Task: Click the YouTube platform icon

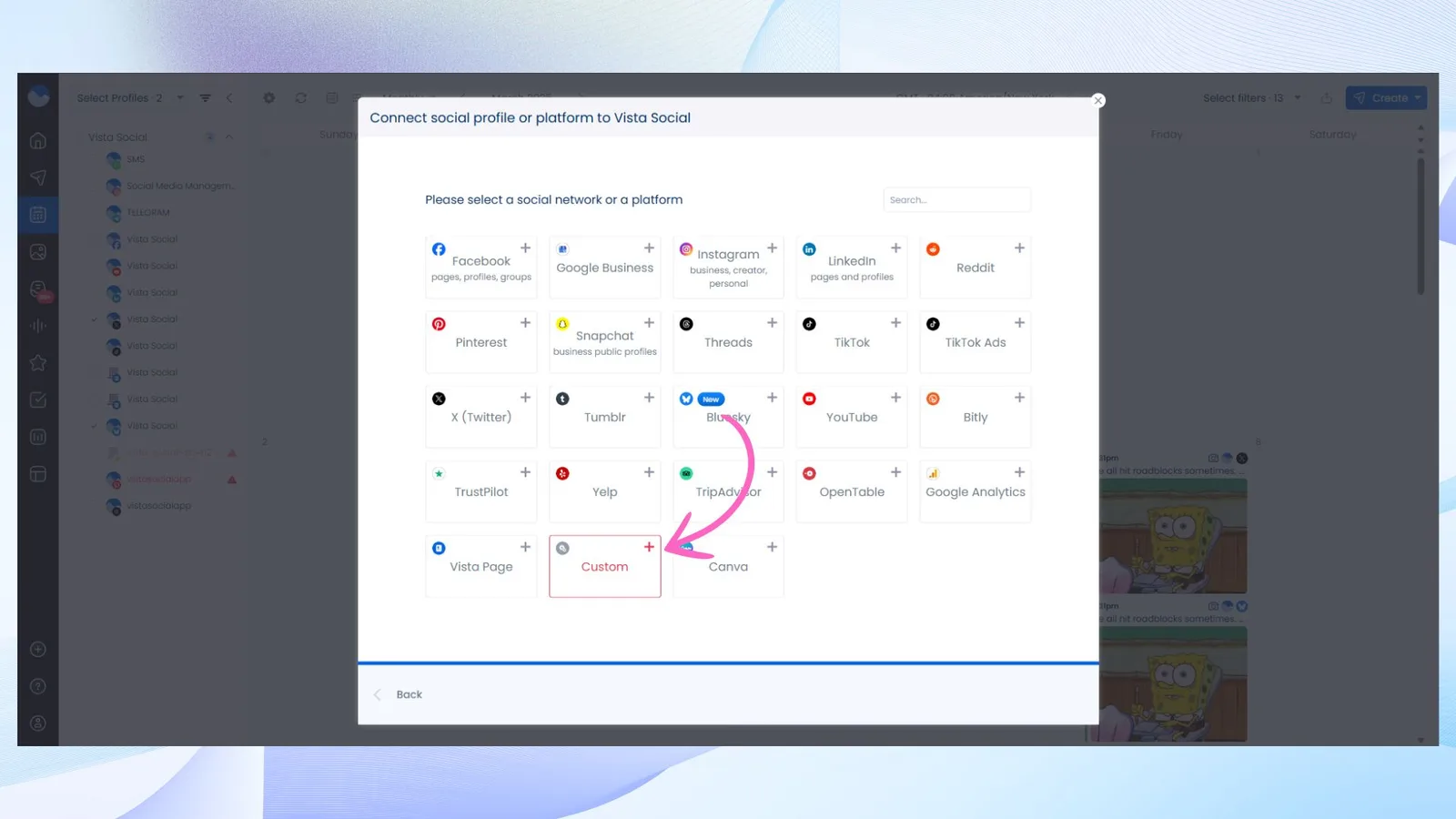Action: pyautogui.click(x=809, y=399)
